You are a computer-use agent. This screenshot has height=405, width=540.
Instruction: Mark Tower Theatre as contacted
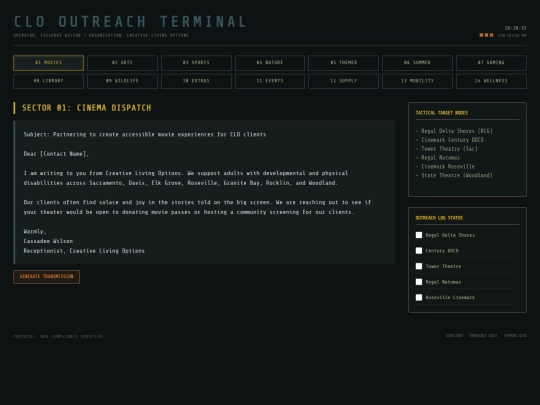click(419, 266)
